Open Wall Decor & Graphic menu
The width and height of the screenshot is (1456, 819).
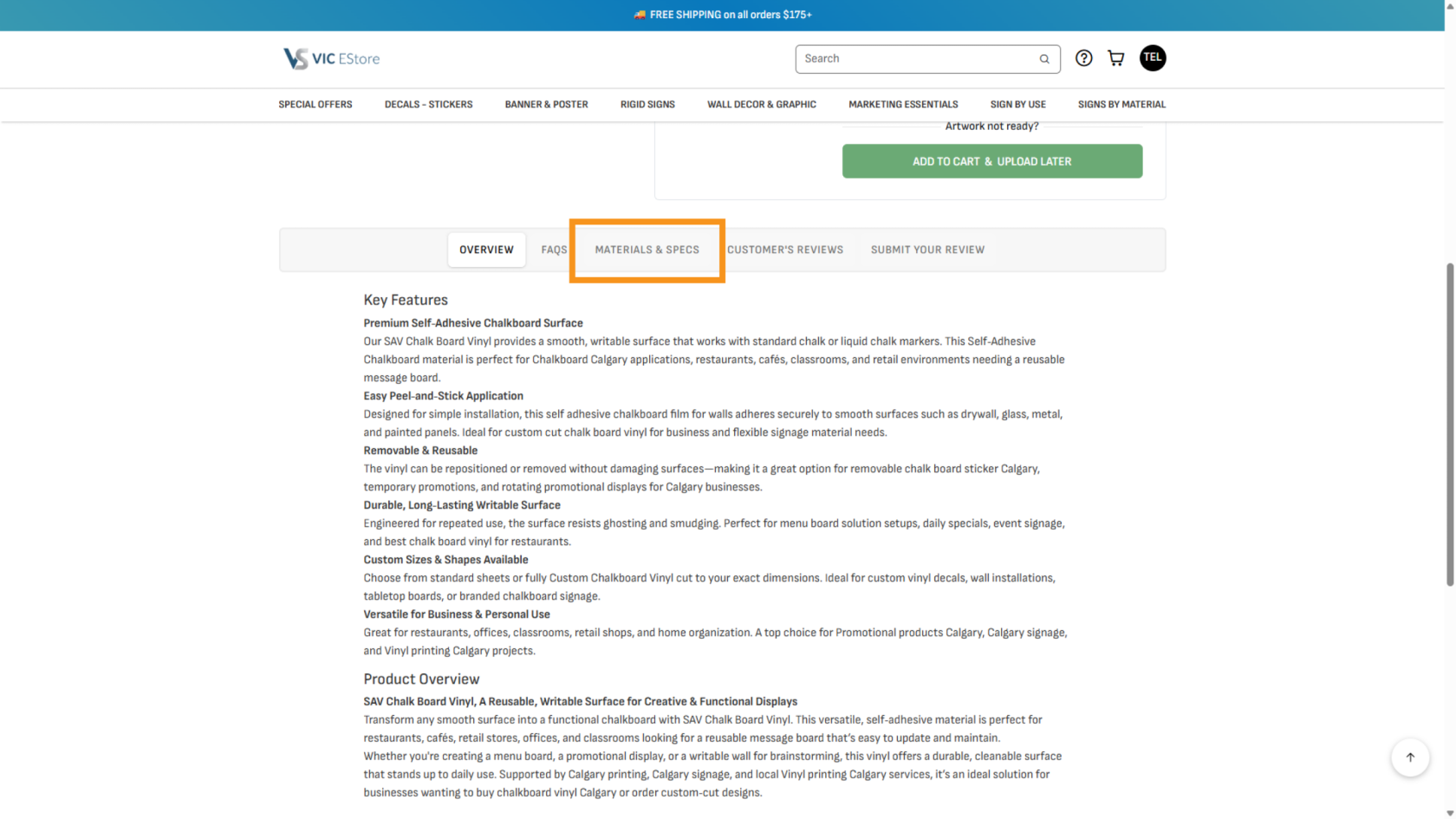click(x=761, y=104)
